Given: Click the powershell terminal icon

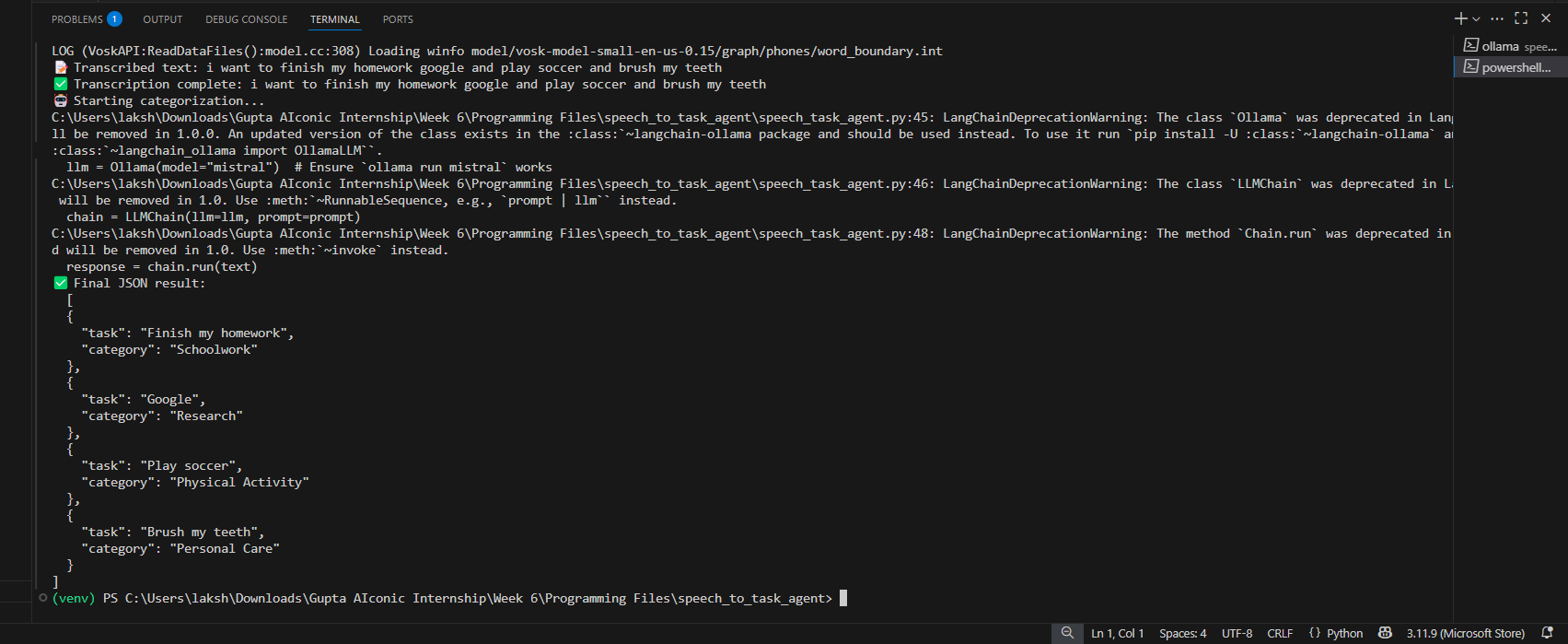Looking at the screenshot, I should click(x=1470, y=66).
